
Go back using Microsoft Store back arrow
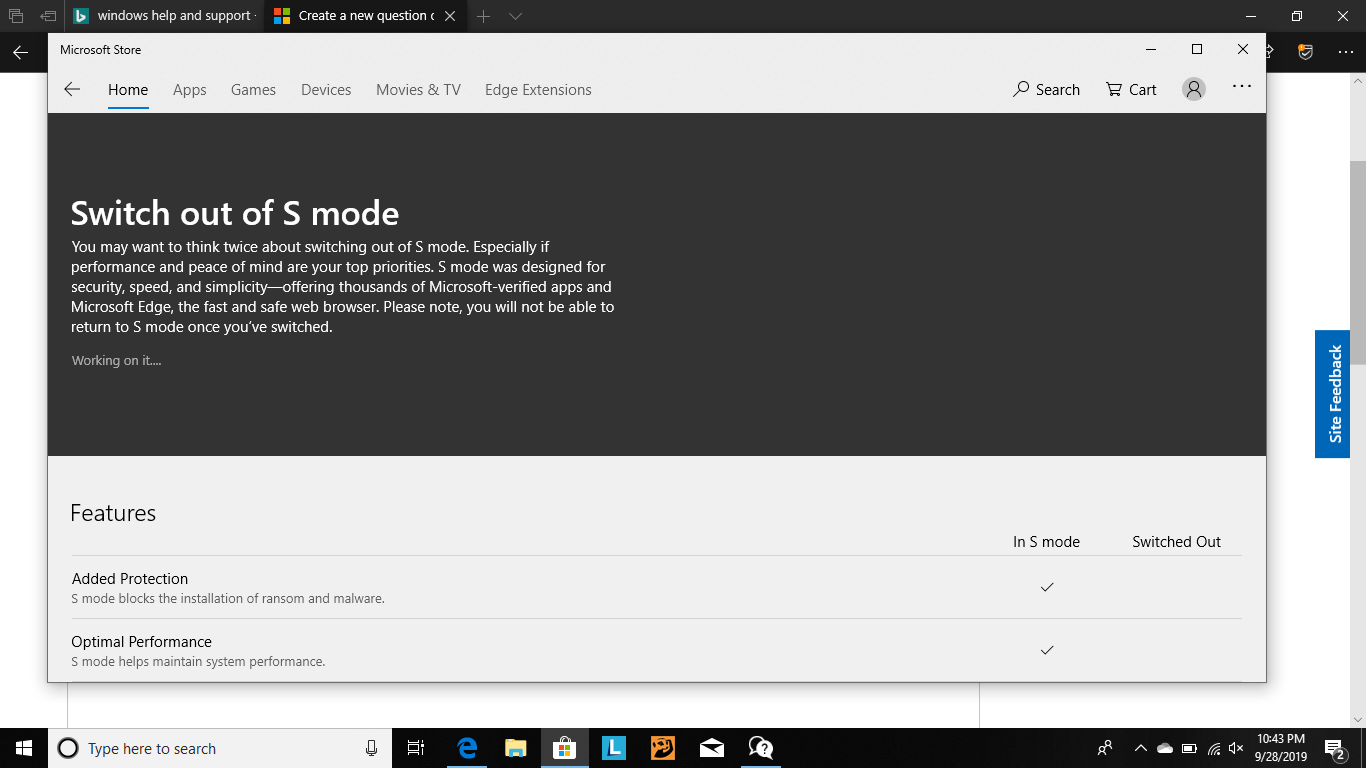pos(72,89)
